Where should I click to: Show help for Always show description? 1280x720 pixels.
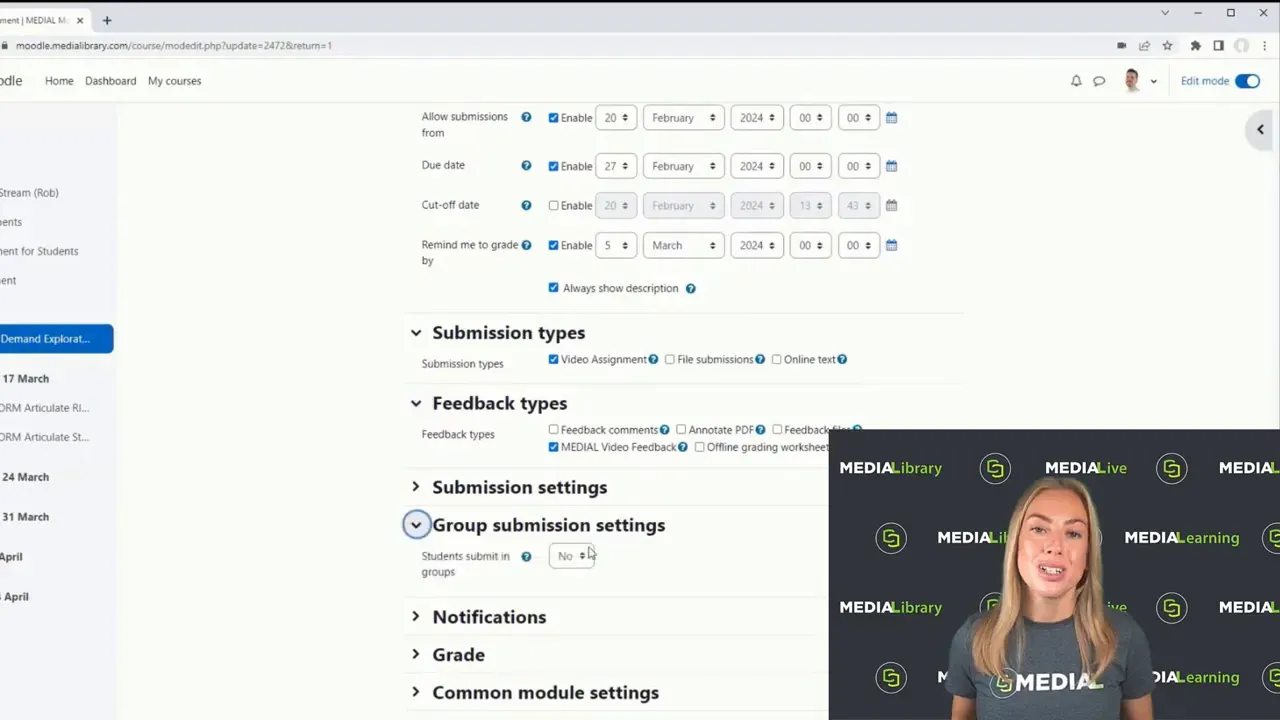point(690,289)
